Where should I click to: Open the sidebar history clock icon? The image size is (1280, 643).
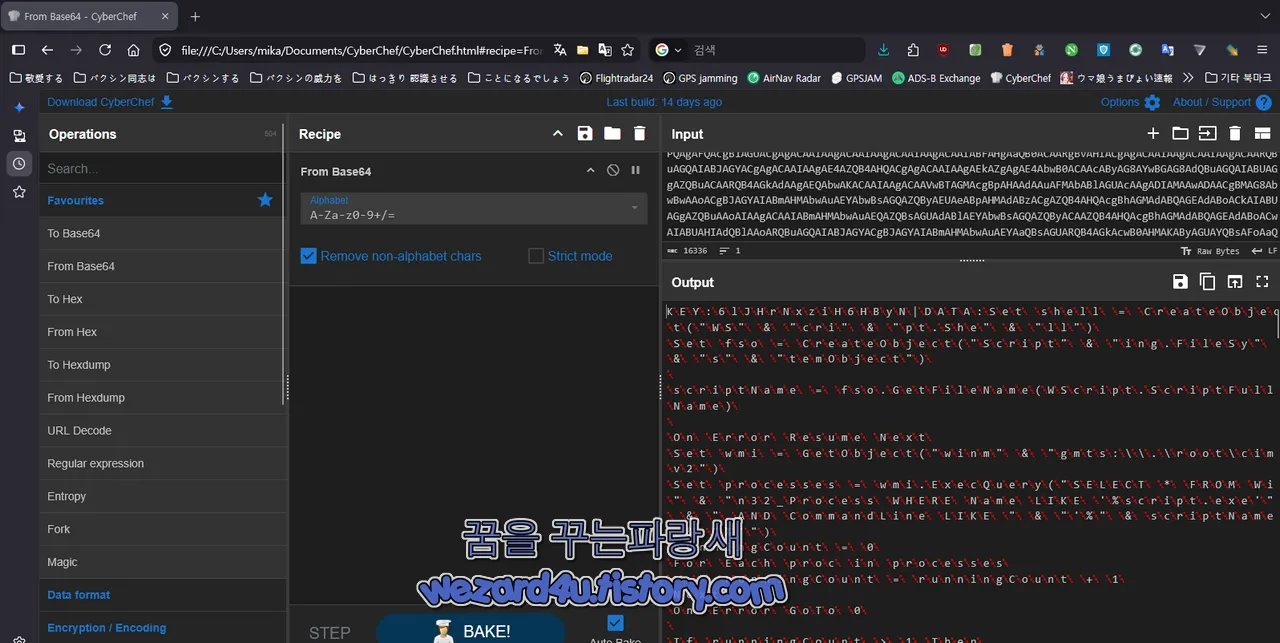(19, 163)
